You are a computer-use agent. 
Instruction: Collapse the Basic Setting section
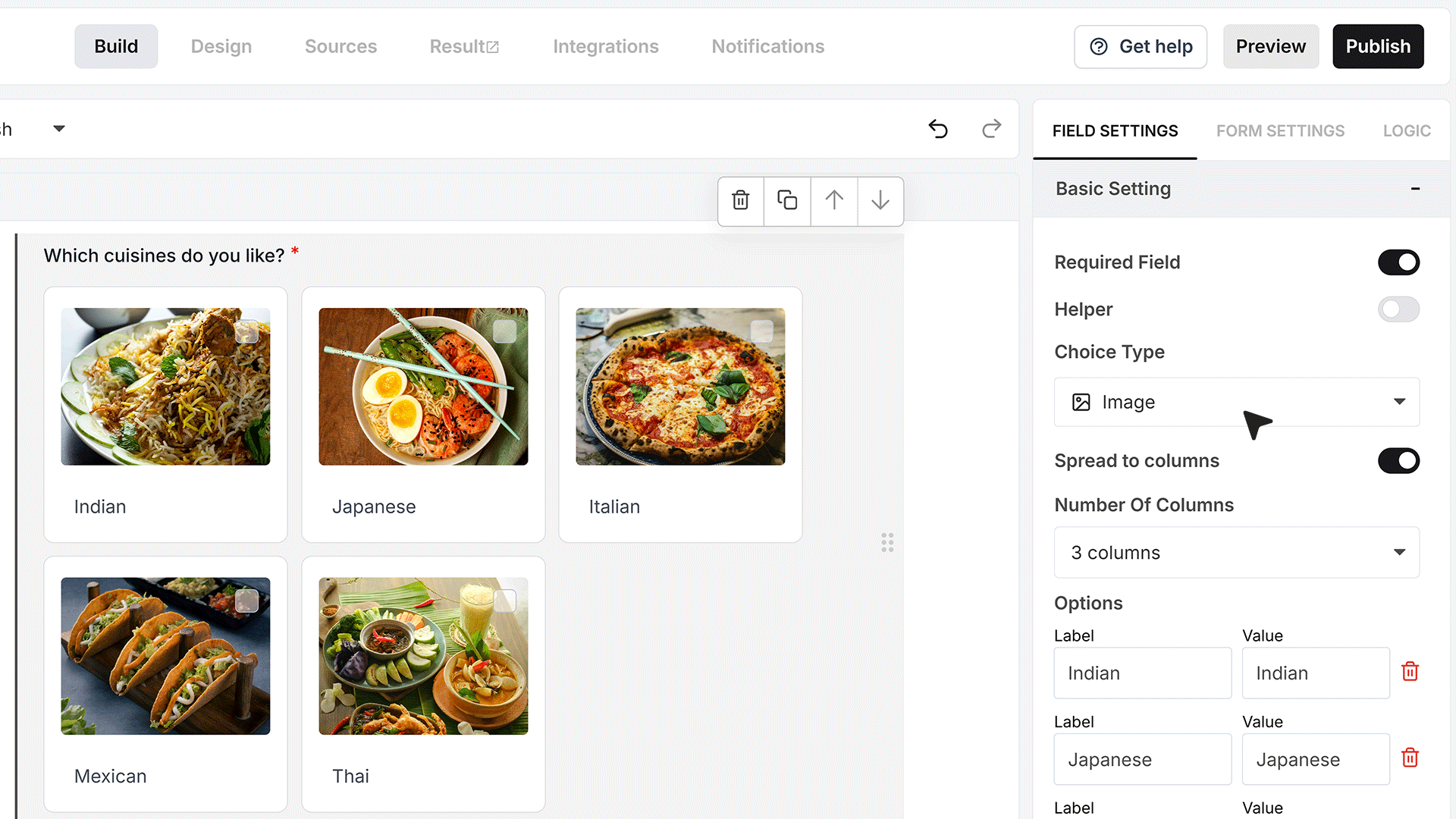1414,189
